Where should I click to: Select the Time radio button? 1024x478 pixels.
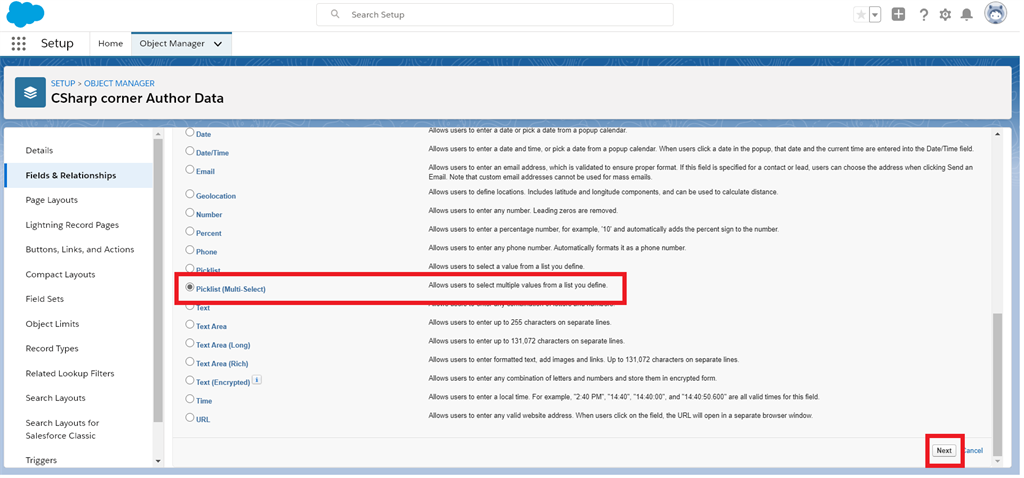point(190,399)
